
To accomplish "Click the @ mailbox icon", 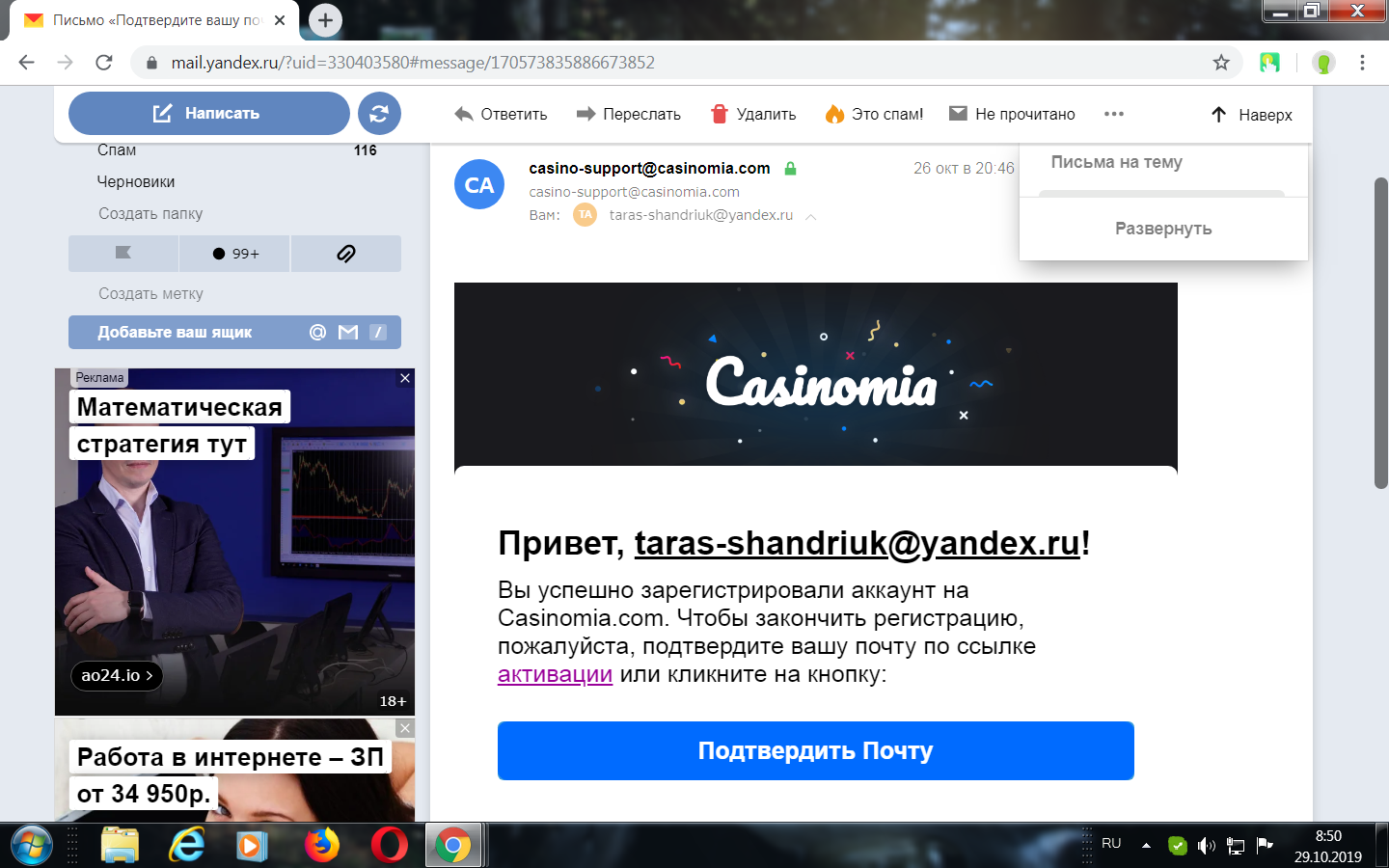I will point(317,332).
